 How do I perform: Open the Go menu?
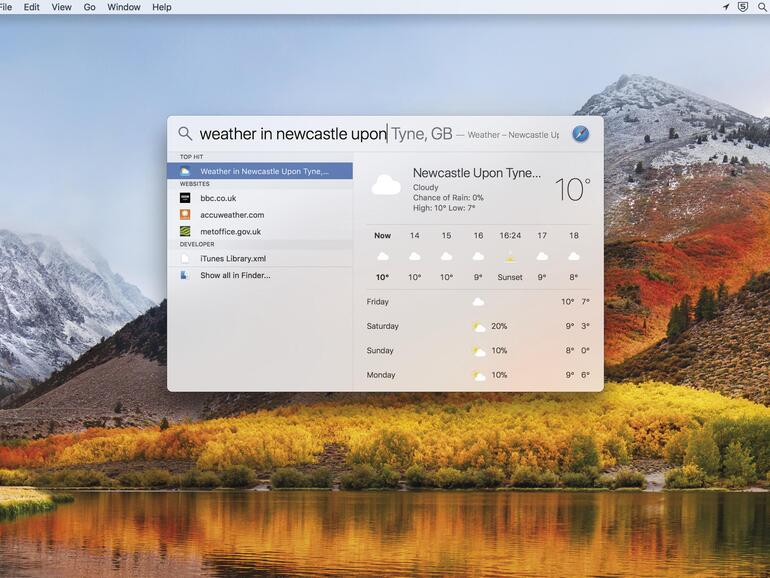(x=90, y=7)
